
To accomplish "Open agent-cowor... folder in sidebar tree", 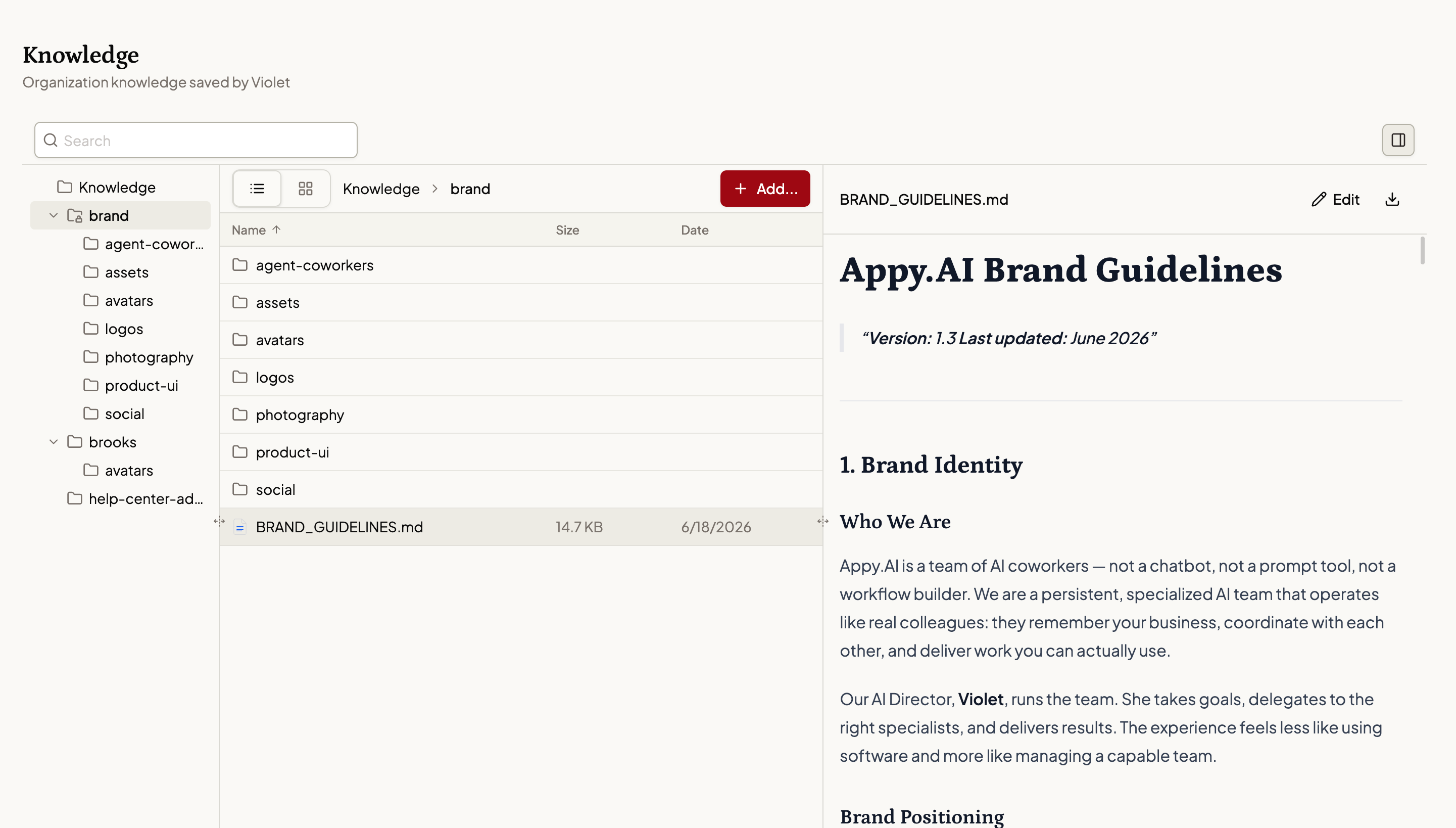I will [x=120, y=244].
